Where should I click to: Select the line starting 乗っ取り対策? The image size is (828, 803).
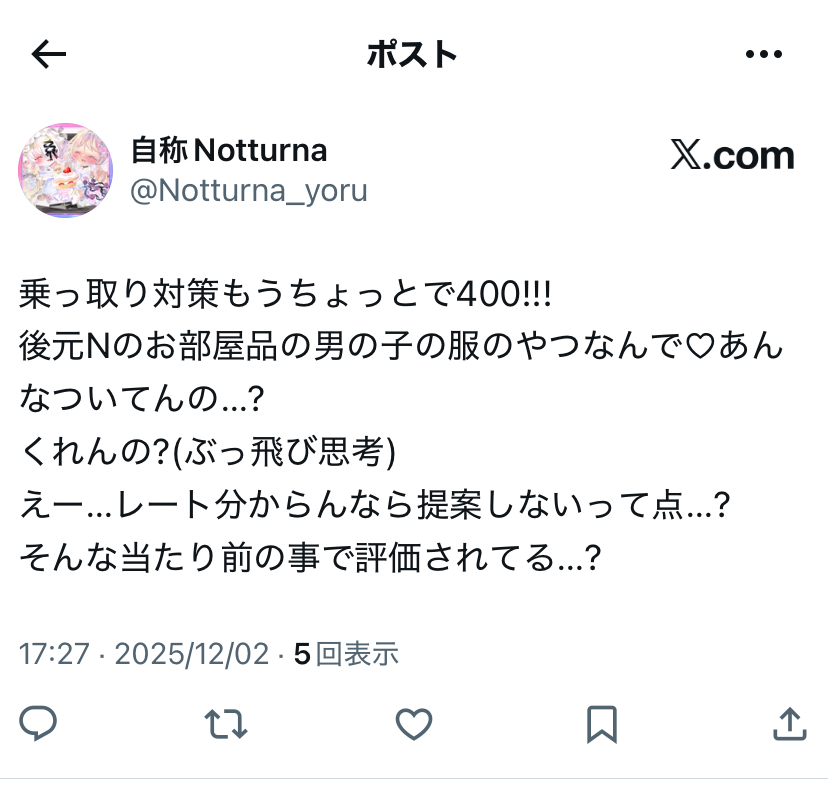click(285, 294)
